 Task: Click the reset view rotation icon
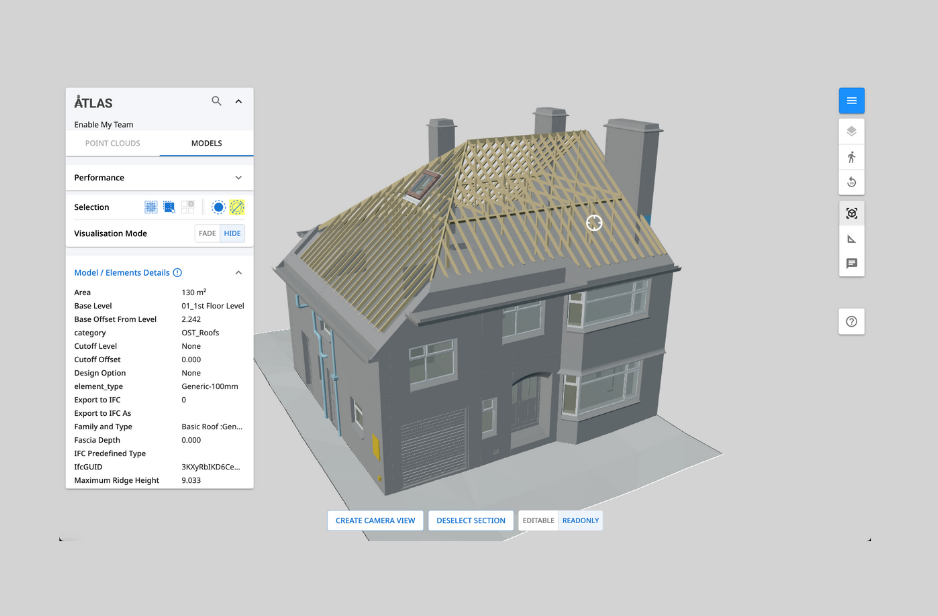[x=851, y=182]
